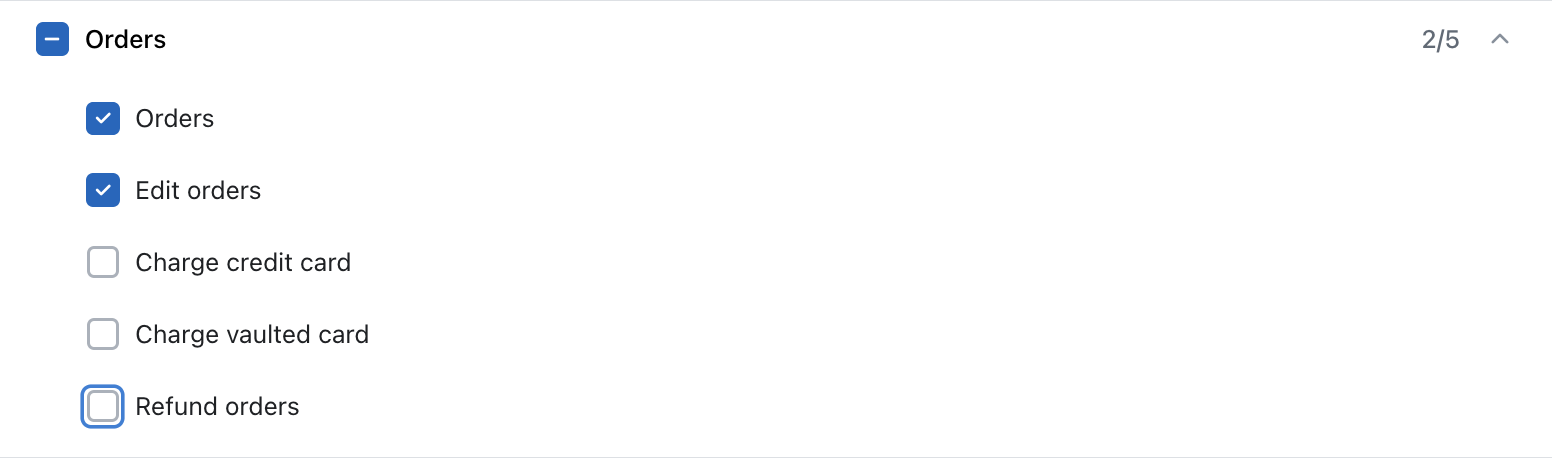
Task: Click the "Charge credit card" label text
Action: [243, 263]
